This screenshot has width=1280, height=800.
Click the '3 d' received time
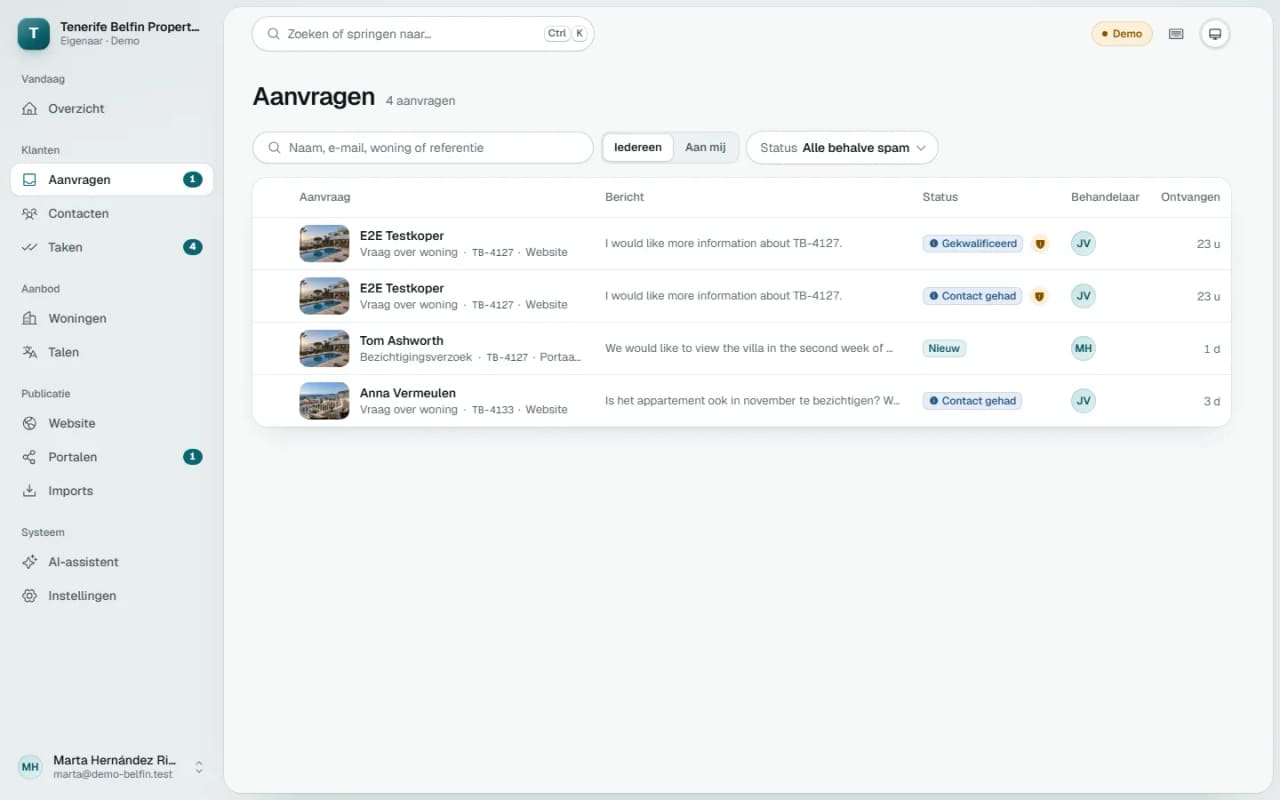(x=1211, y=401)
